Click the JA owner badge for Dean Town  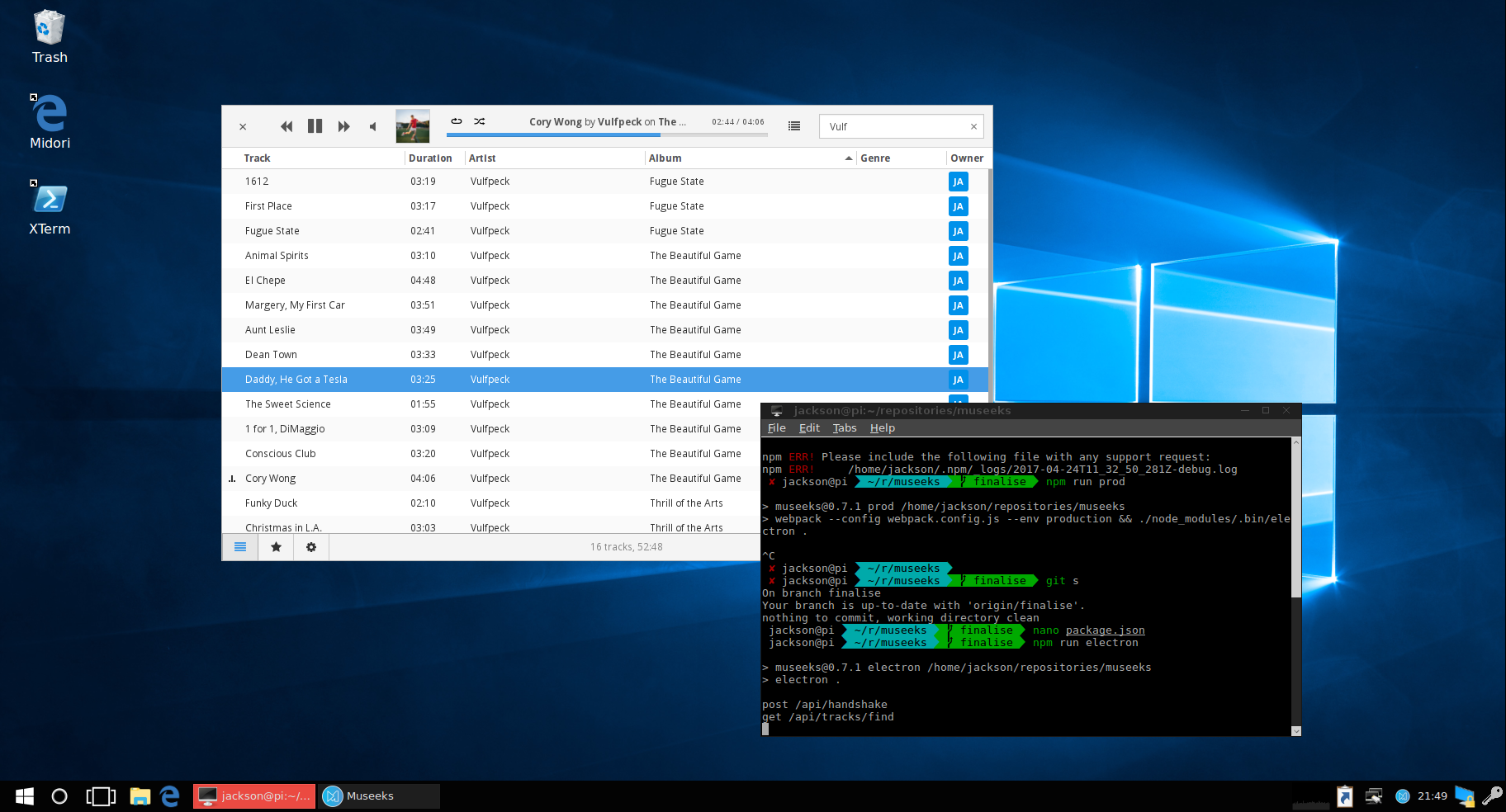coord(958,355)
